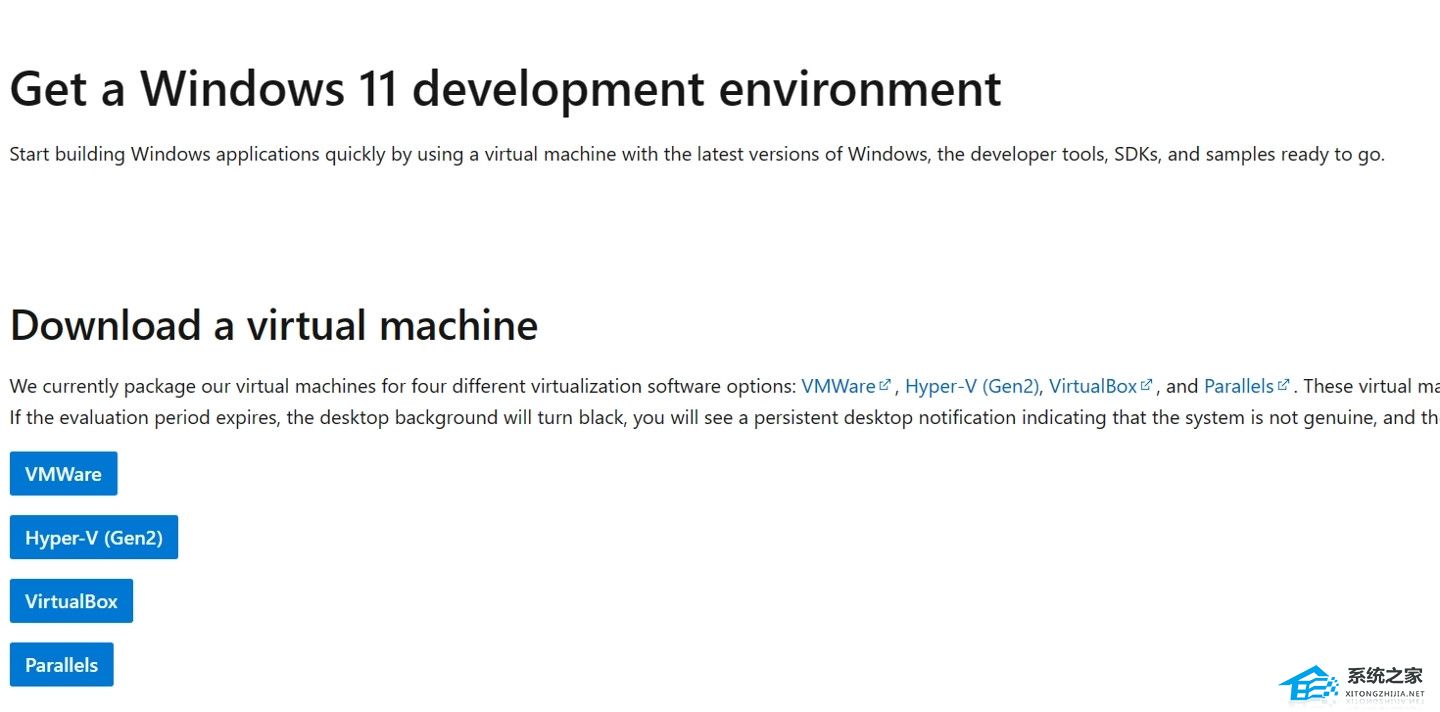
Task: Click the 'Get a Windows 11 development environment' heading
Action: pos(505,89)
